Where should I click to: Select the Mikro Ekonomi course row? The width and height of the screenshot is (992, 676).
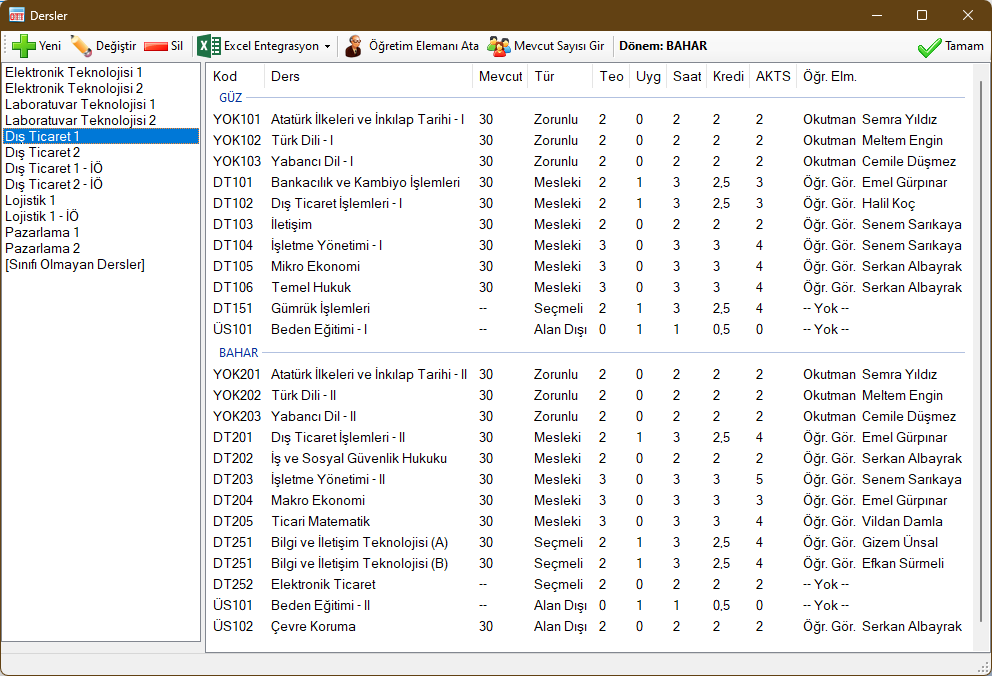point(315,267)
